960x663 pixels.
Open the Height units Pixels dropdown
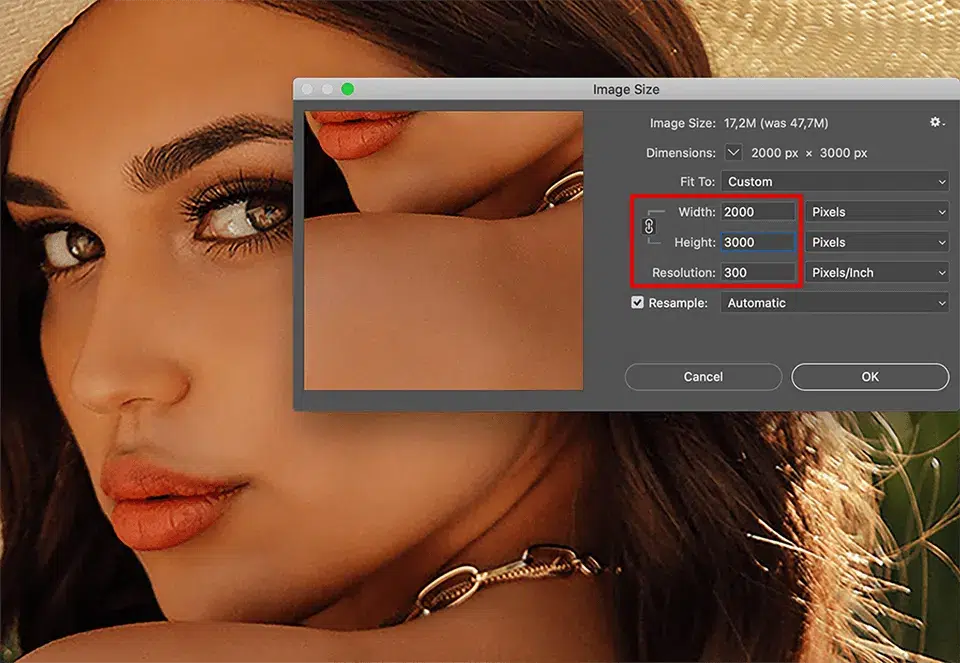tap(876, 242)
